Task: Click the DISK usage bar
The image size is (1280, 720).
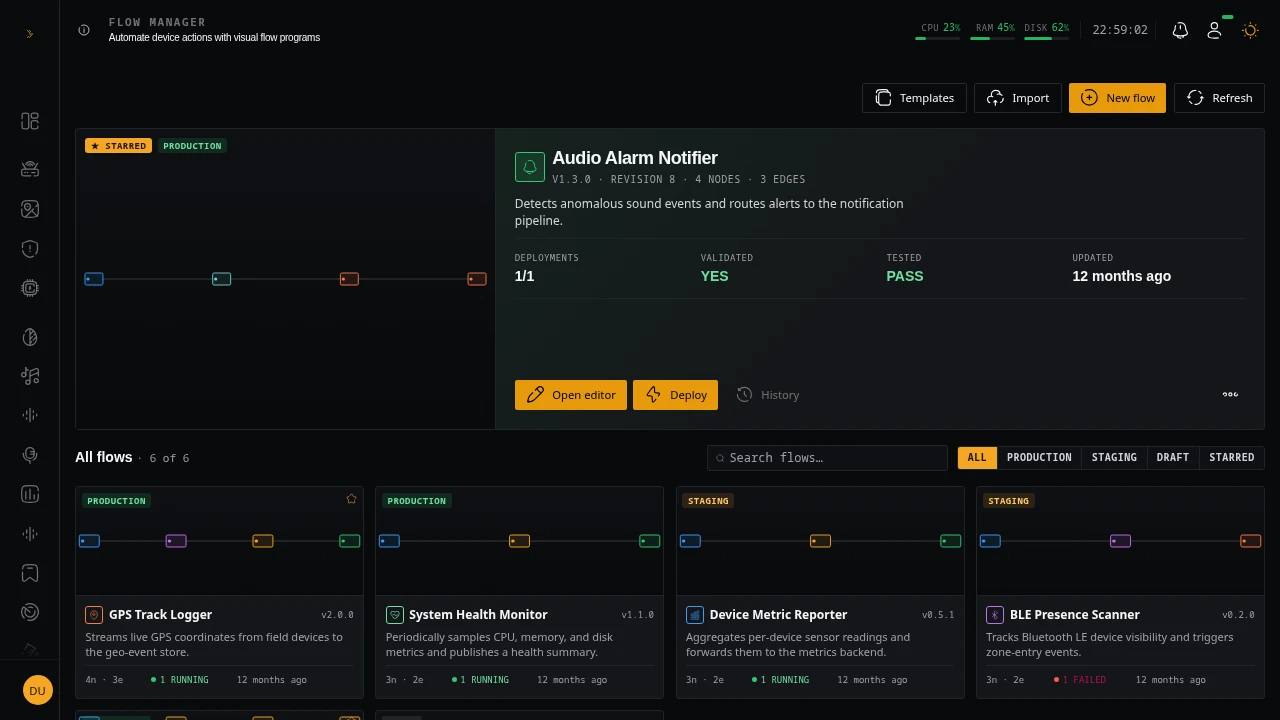Action: [1046, 38]
